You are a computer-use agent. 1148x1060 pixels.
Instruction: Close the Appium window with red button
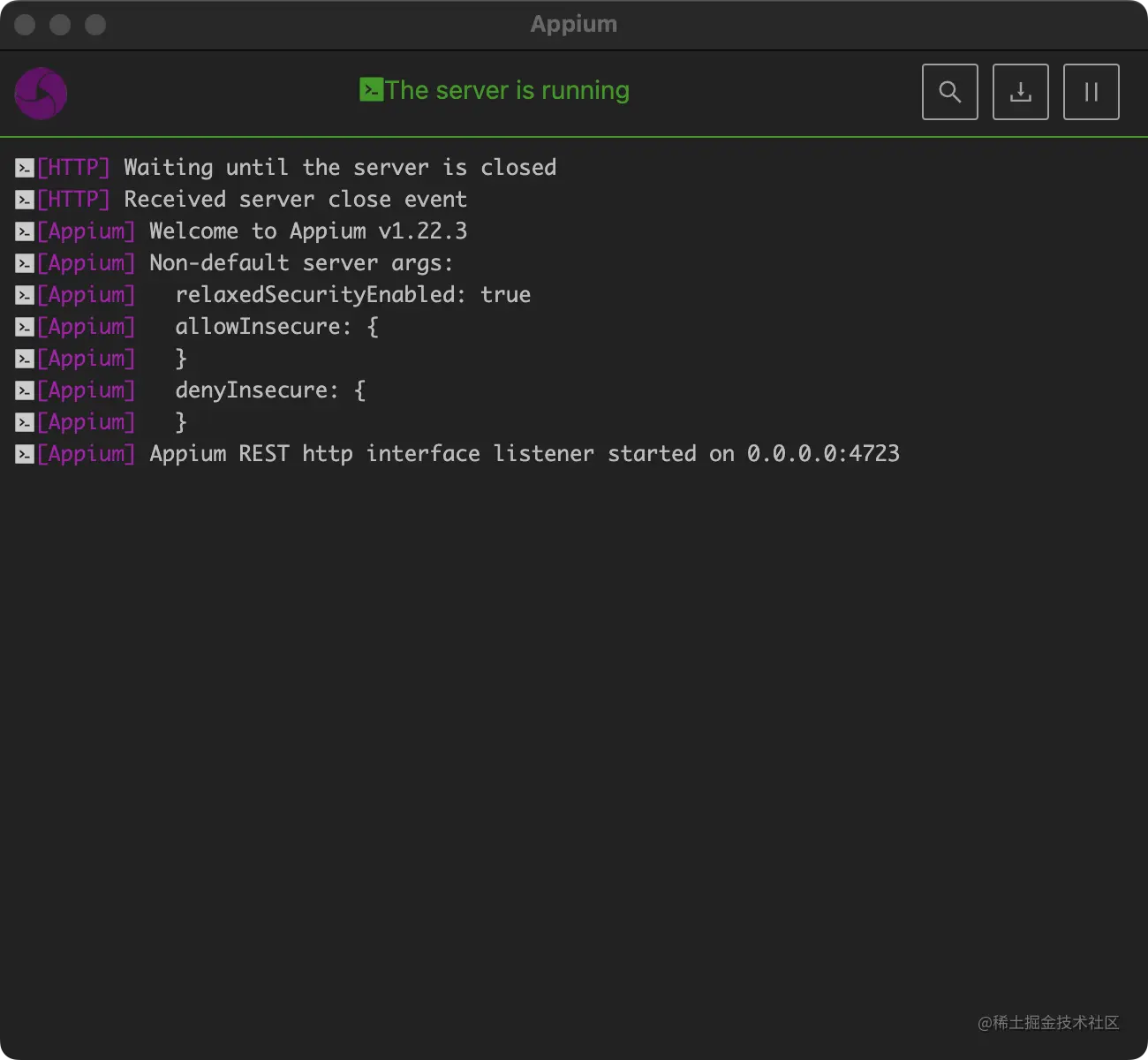click(25, 25)
